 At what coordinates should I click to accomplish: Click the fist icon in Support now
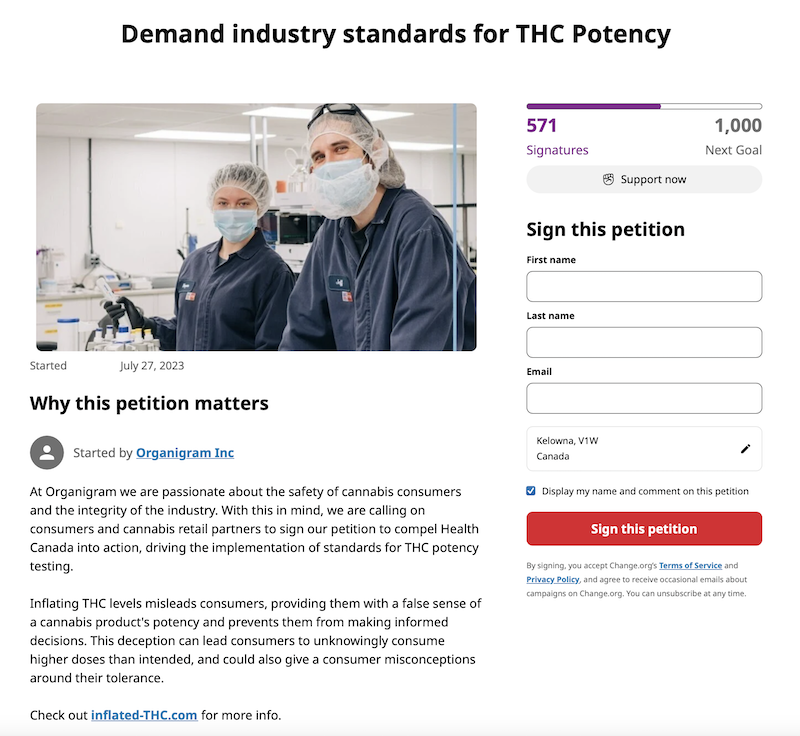click(x=608, y=180)
